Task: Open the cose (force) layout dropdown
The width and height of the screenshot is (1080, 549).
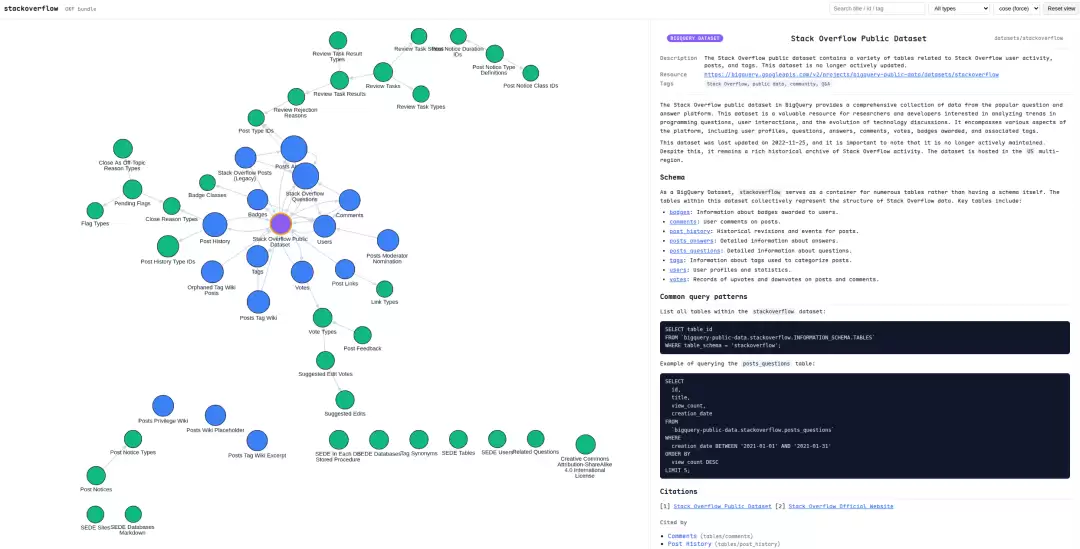Action: pyautogui.click(x=1016, y=9)
